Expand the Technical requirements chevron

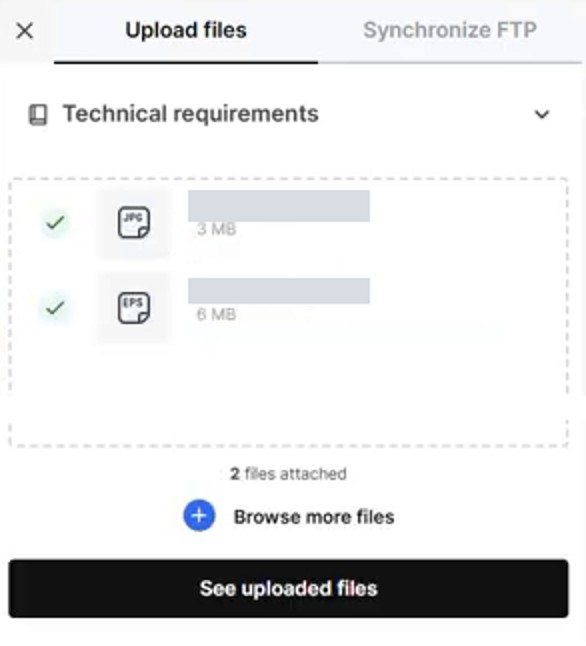pyautogui.click(x=542, y=114)
